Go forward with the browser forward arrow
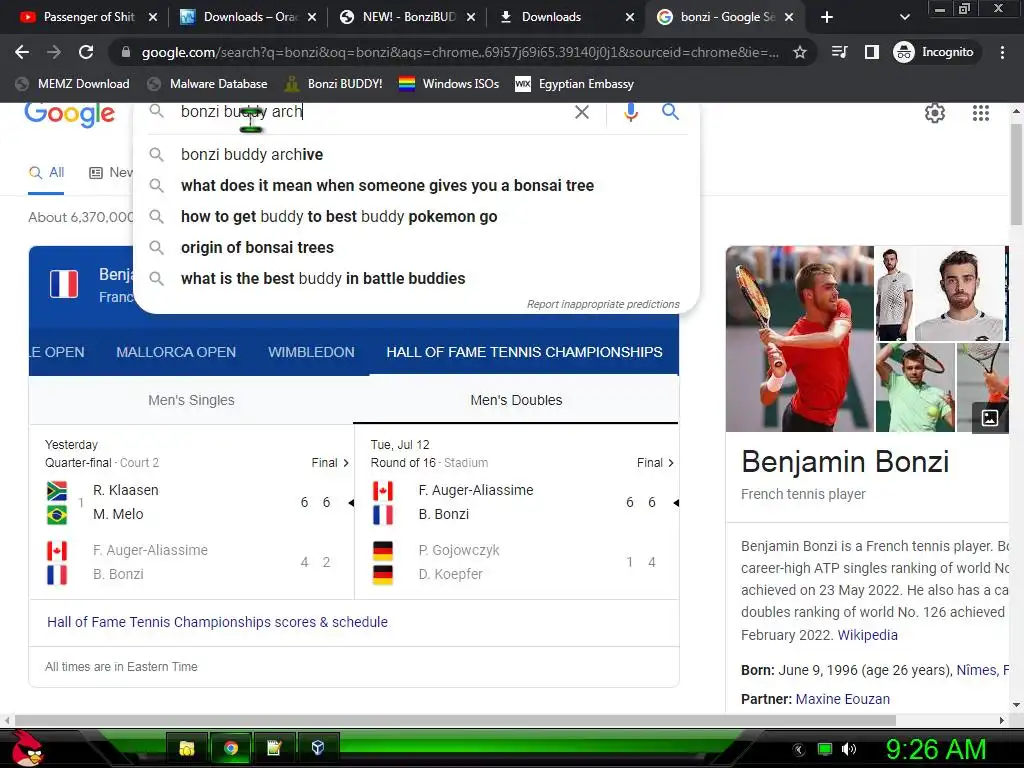The width and height of the screenshot is (1024, 768). 54,52
